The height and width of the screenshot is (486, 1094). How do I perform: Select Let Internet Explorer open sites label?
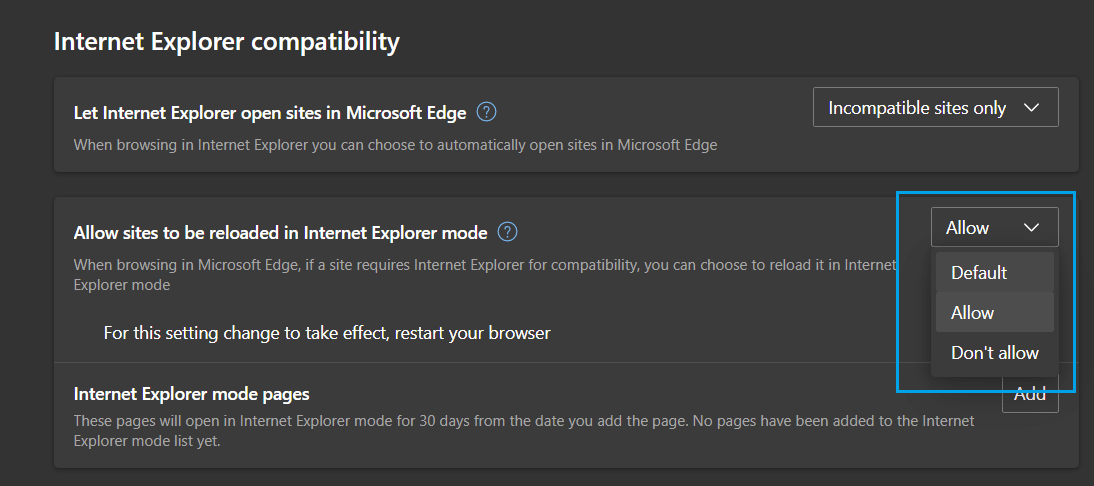[x=270, y=113]
